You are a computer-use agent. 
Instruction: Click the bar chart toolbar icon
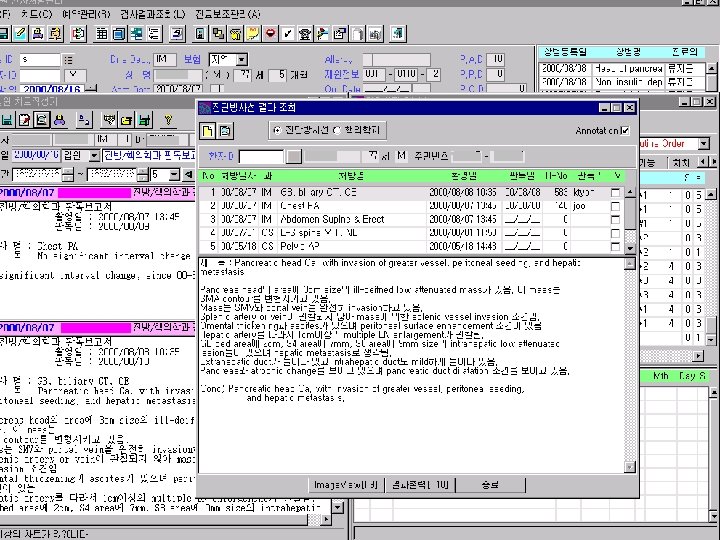coord(375,34)
